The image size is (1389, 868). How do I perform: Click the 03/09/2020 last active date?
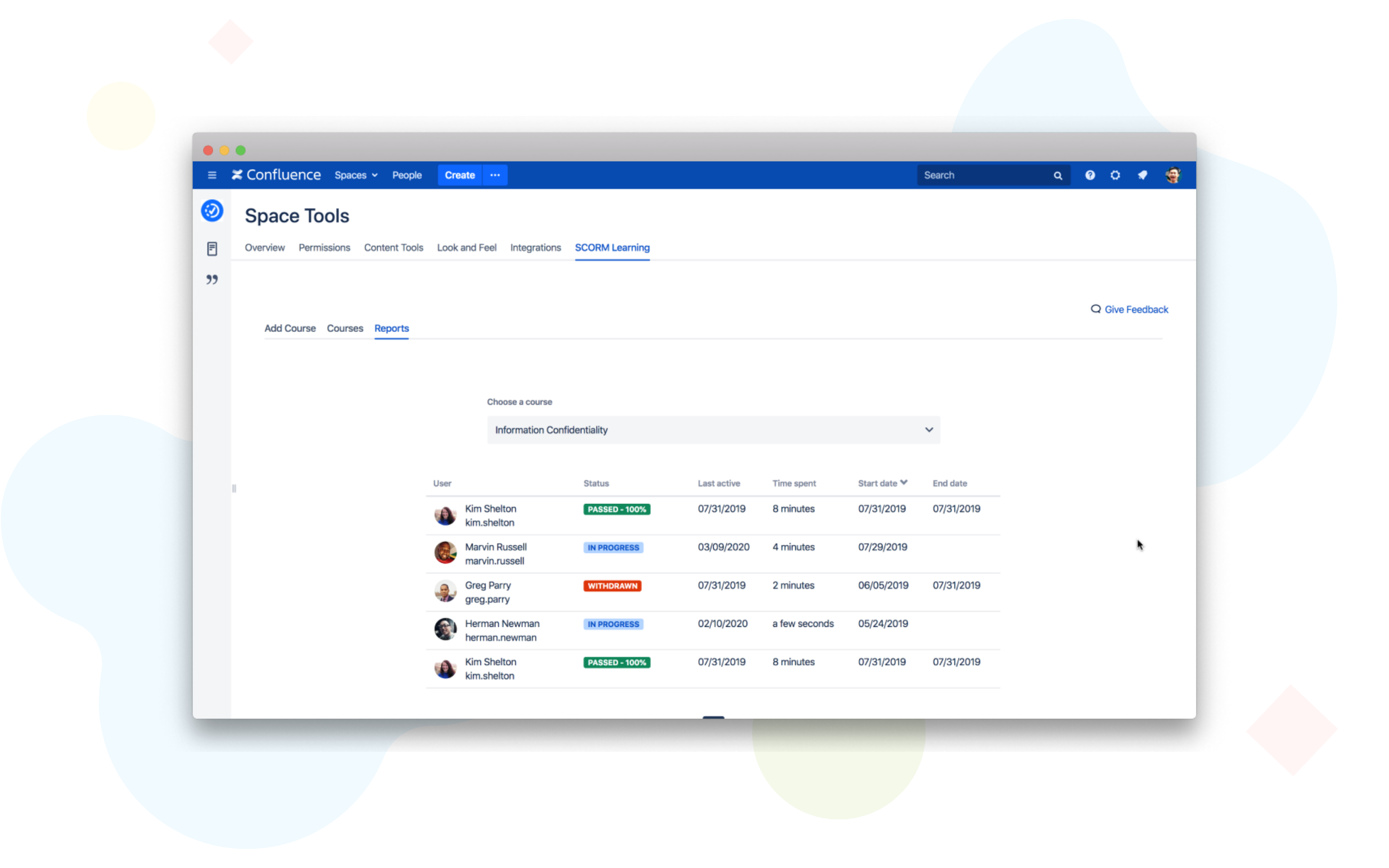(723, 547)
